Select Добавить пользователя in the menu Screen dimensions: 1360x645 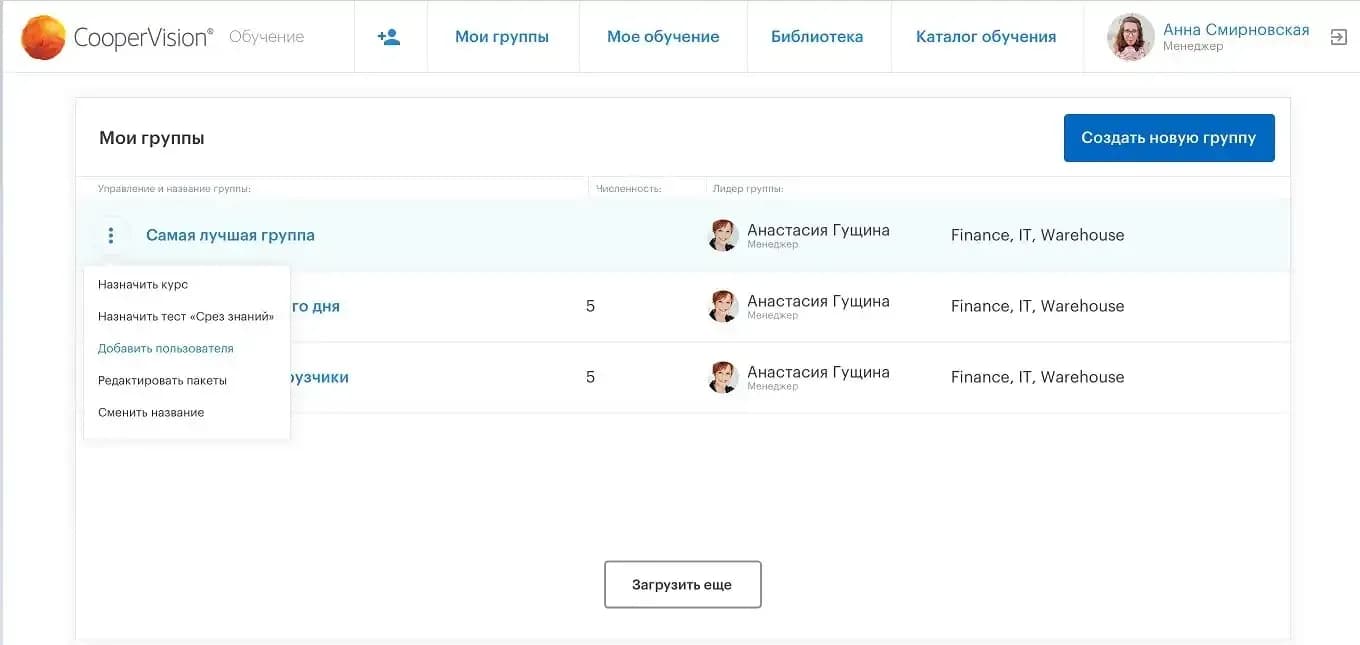(166, 349)
